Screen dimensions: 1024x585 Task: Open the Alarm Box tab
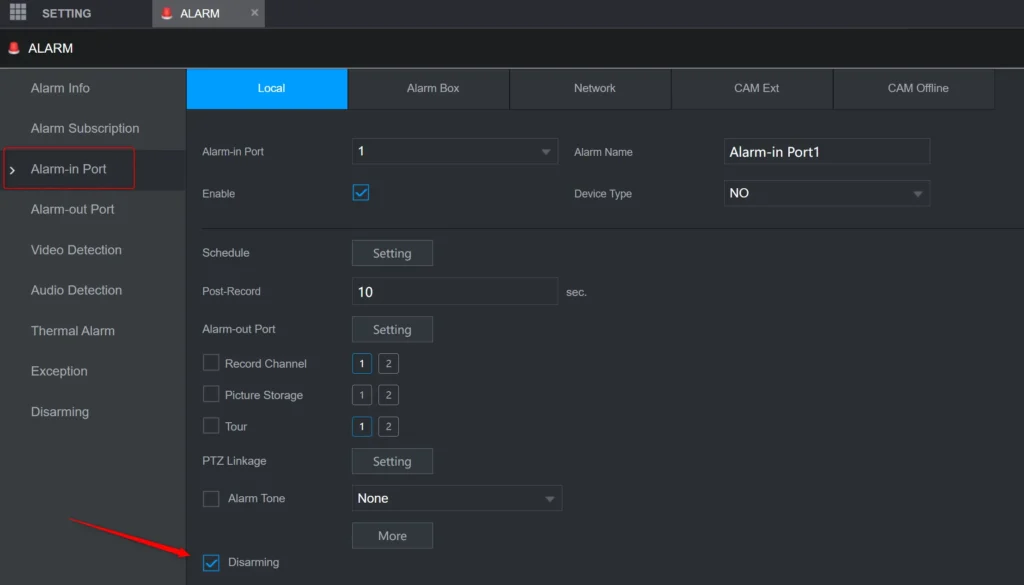coord(428,88)
